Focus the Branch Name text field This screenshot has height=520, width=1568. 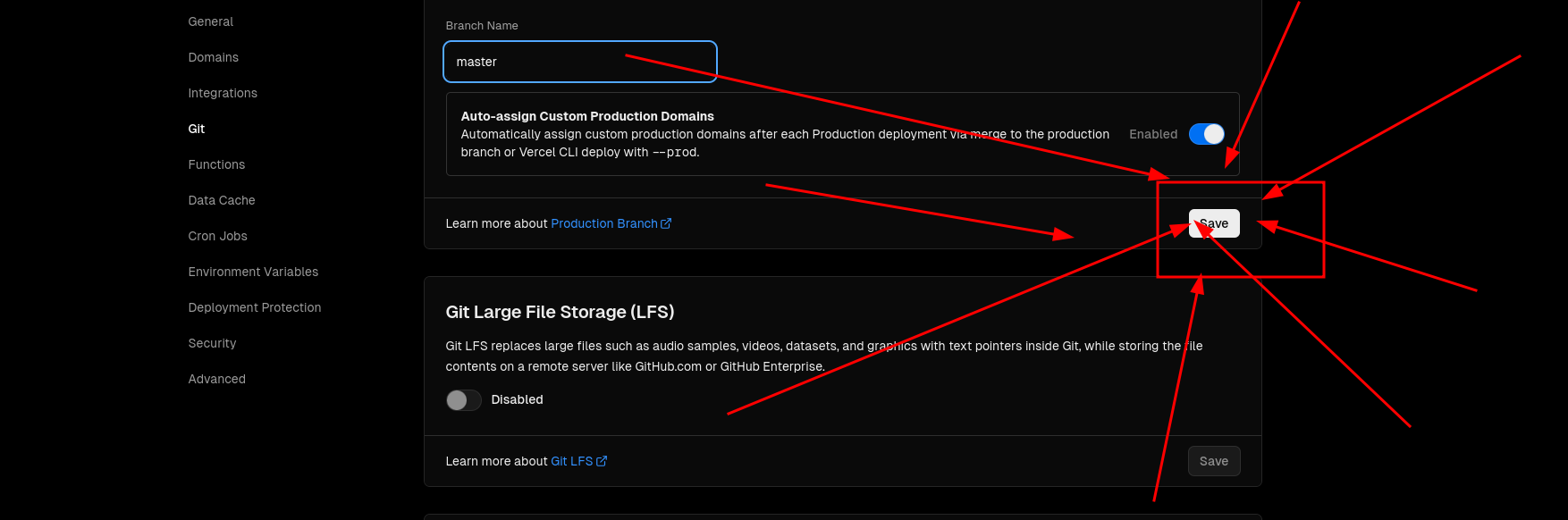579,62
